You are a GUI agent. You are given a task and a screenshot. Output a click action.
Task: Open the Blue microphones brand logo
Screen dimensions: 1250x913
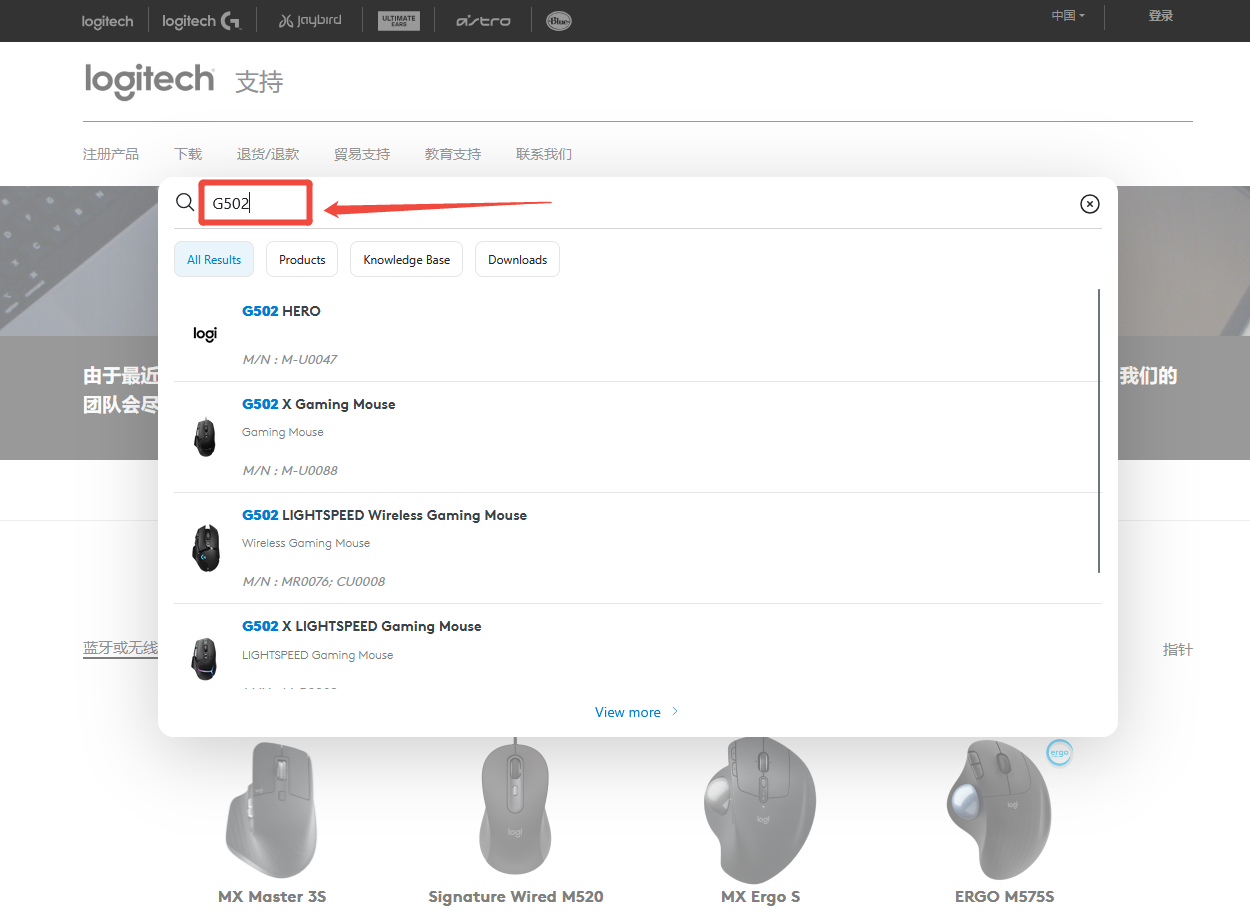[x=559, y=21]
